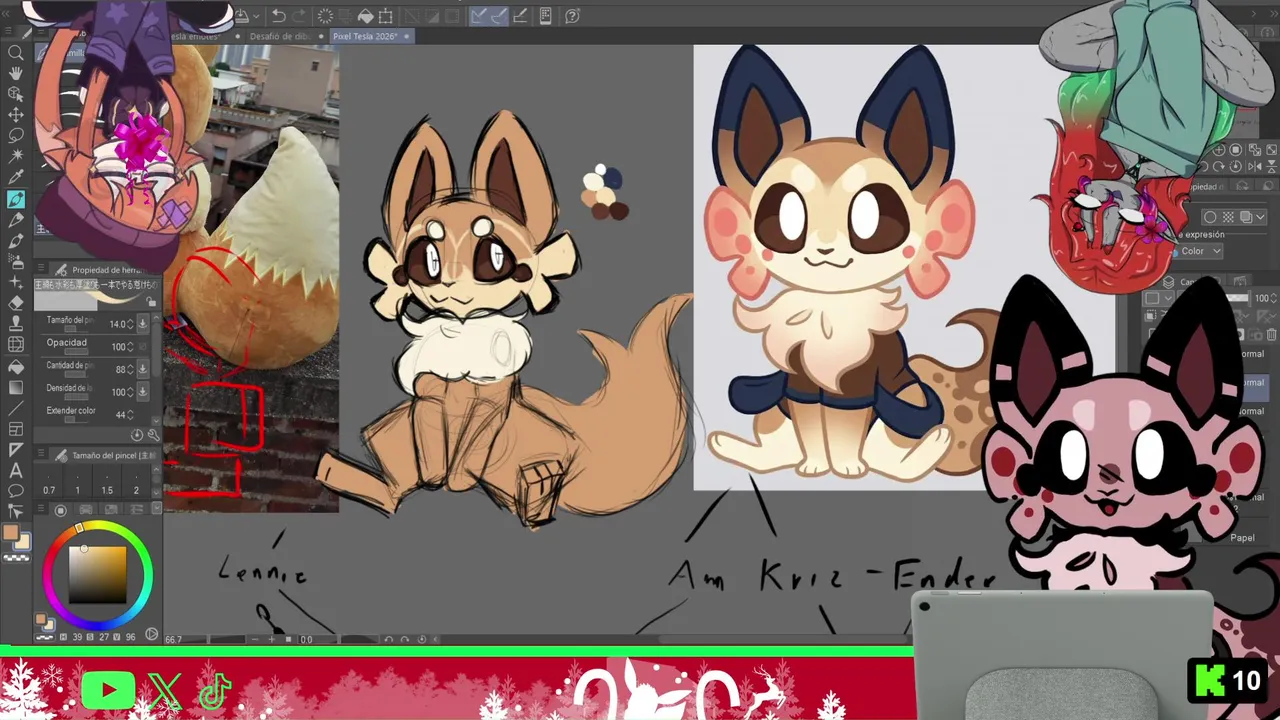Select the Pencil tool

point(16,220)
